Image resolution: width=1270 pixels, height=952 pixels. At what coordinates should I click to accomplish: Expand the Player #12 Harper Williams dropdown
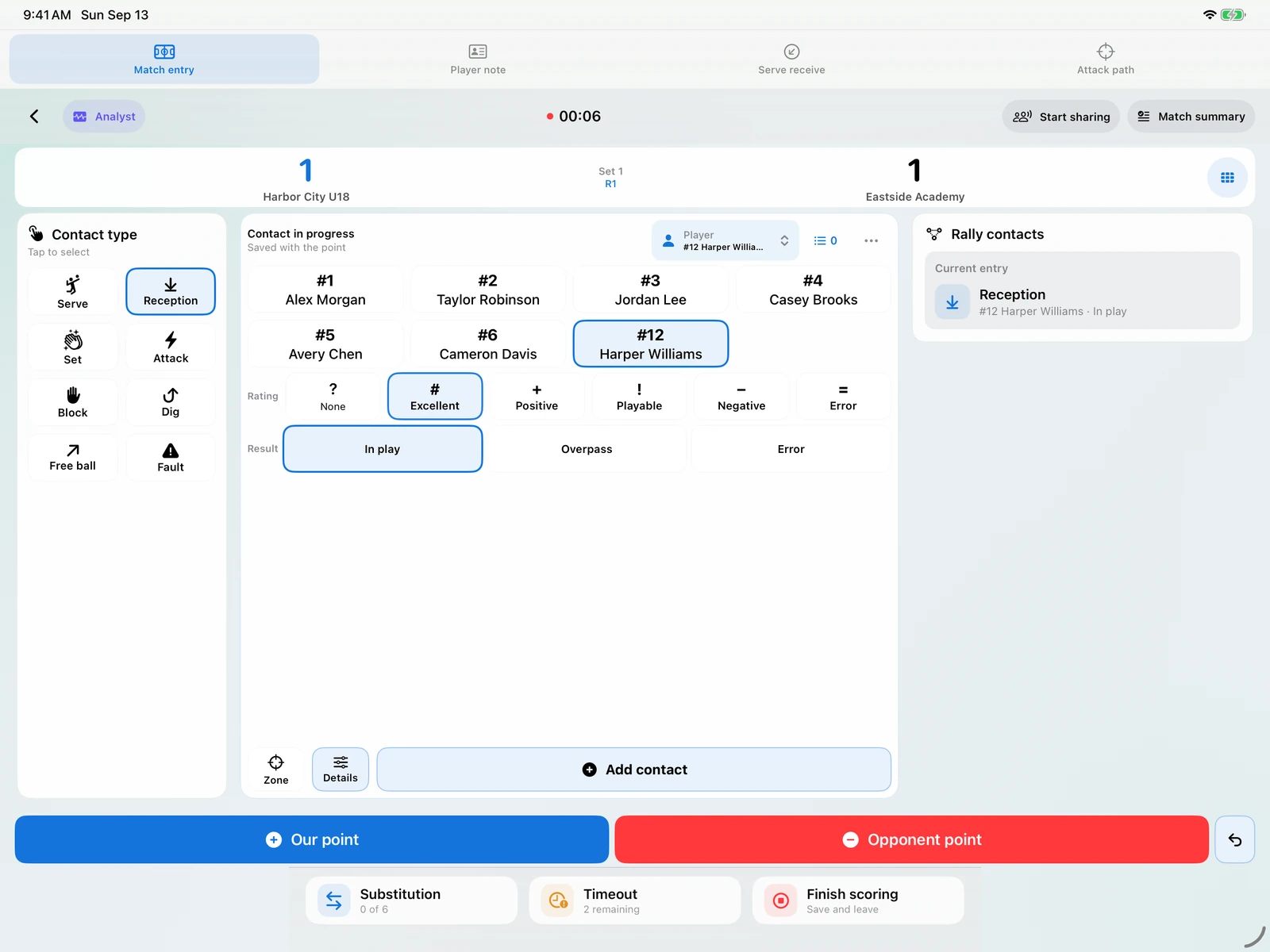[x=725, y=240]
